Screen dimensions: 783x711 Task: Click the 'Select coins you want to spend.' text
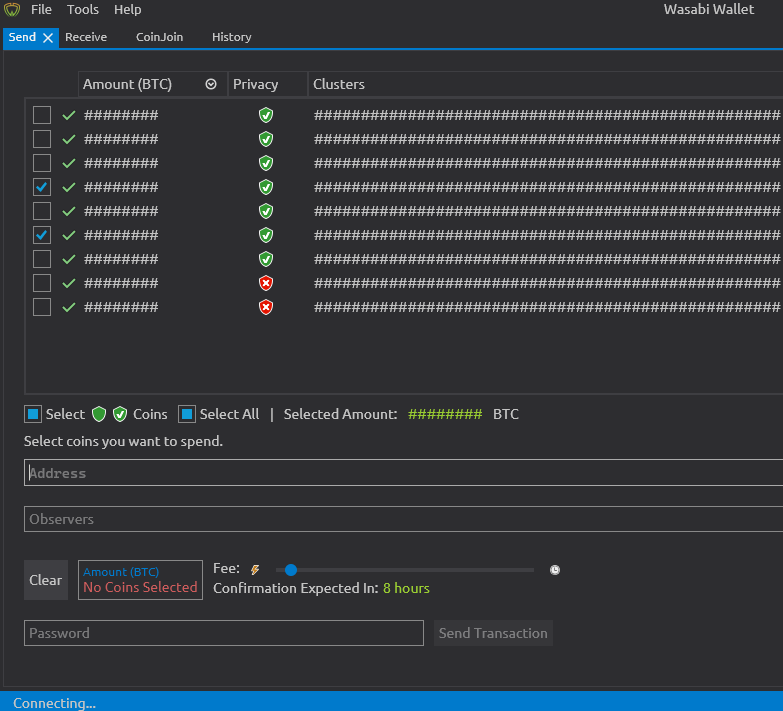click(x=123, y=441)
